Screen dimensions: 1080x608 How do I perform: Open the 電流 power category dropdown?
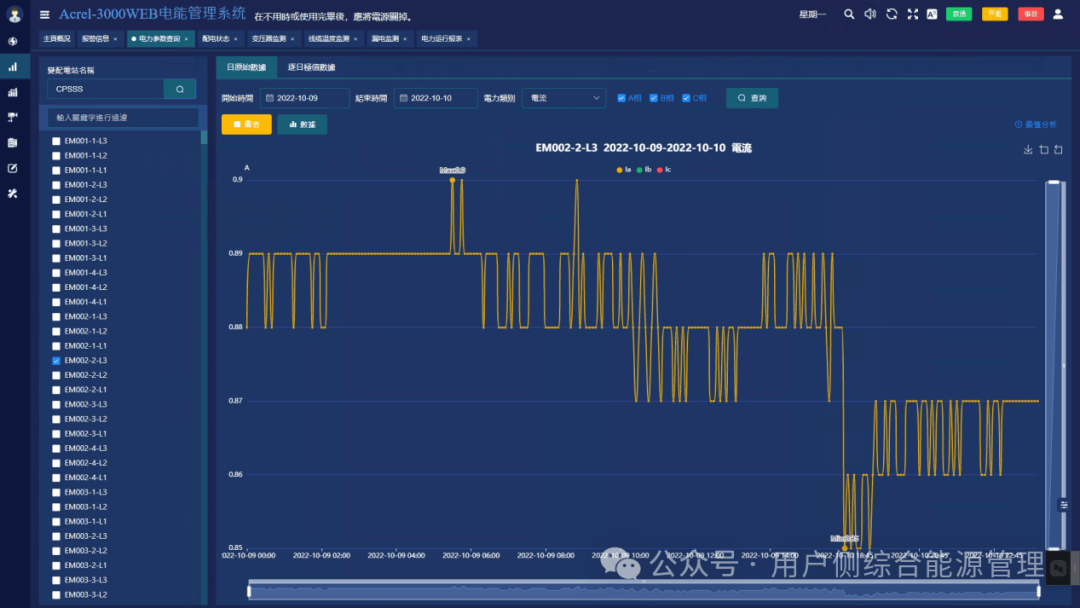pyautogui.click(x=564, y=98)
